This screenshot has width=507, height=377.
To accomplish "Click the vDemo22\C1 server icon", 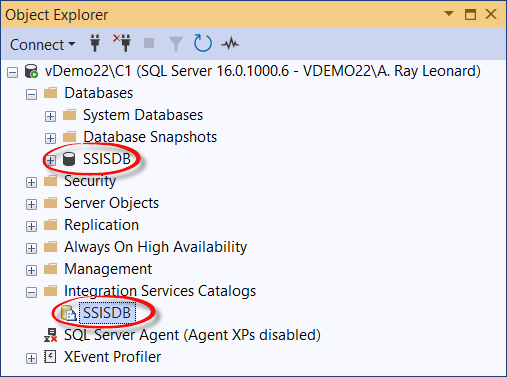I will pos(31,71).
